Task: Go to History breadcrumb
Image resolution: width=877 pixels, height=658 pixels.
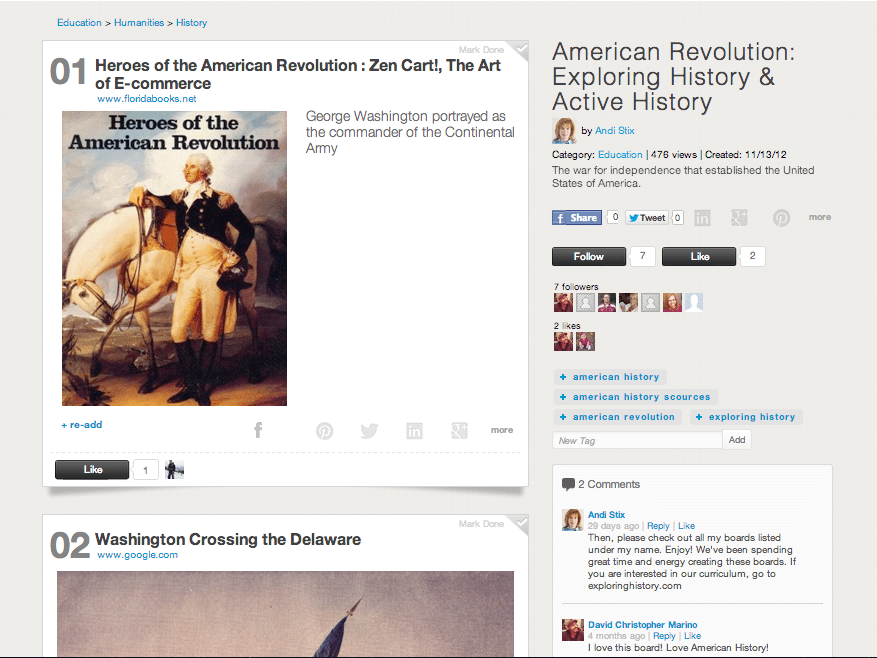Action: [192, 23]
